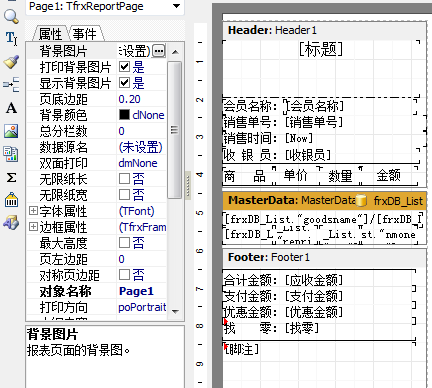The width and height of the screenshot is (432, 388).
Task: Enable the 最大高度 checkbox
Action: 124,243
